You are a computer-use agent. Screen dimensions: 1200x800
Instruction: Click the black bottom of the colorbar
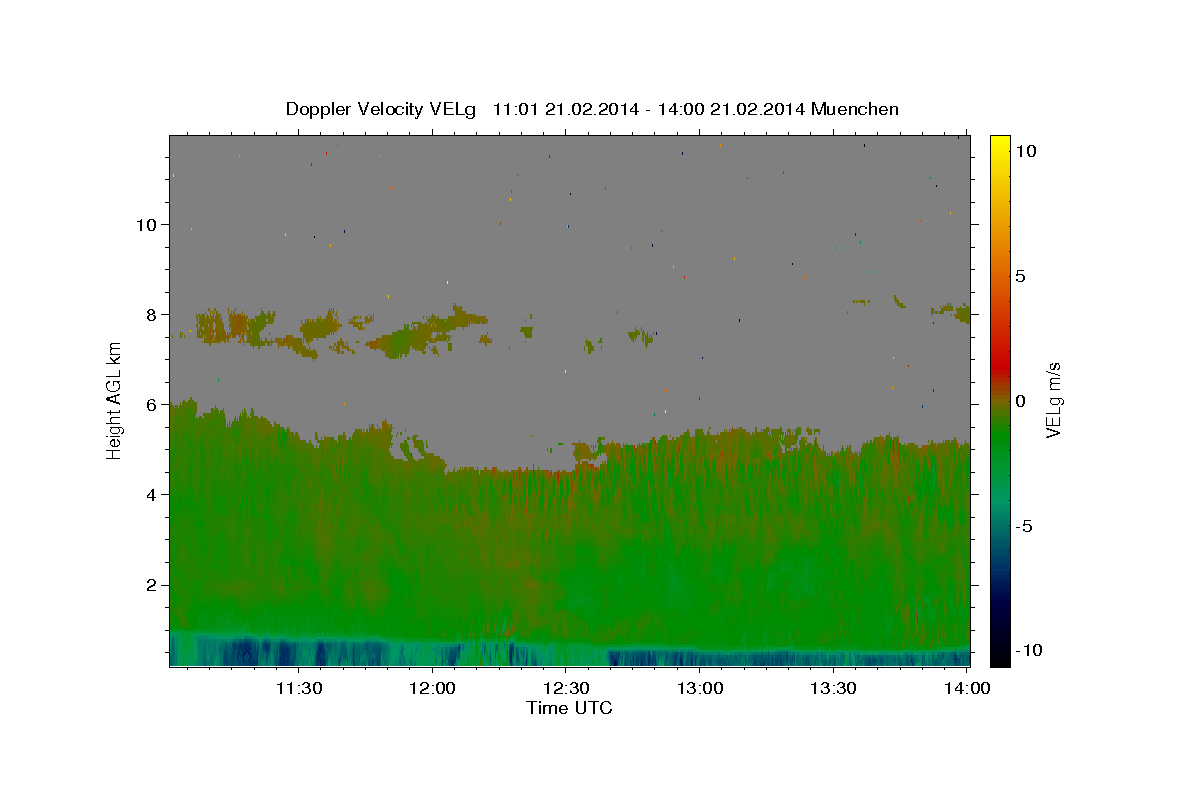tap(999, 656)
